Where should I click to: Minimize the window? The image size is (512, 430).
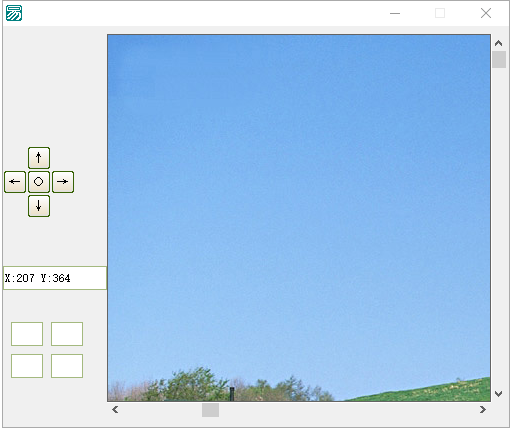coord(395,13)
